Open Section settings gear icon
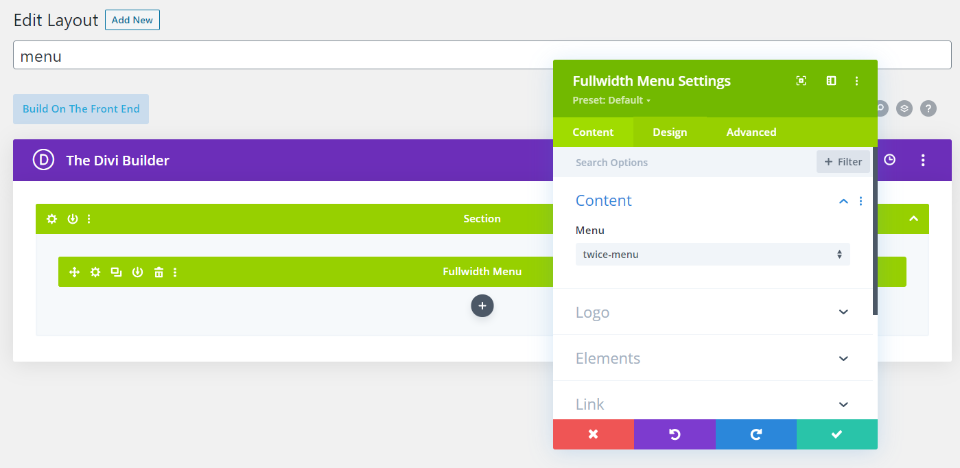The image size is (960, 468). pos(52,219)
